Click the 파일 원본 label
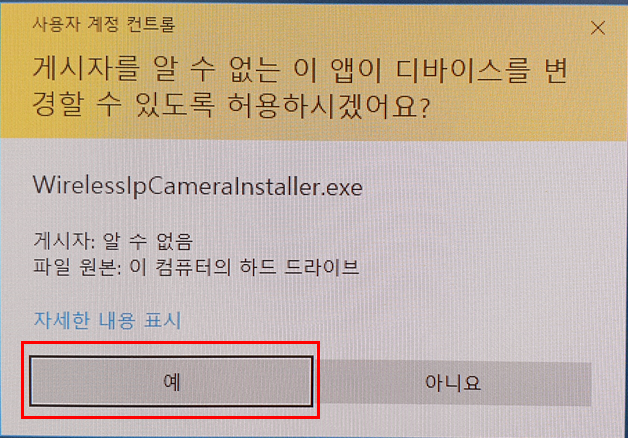628x438 pixels. [x=75, y=267]
